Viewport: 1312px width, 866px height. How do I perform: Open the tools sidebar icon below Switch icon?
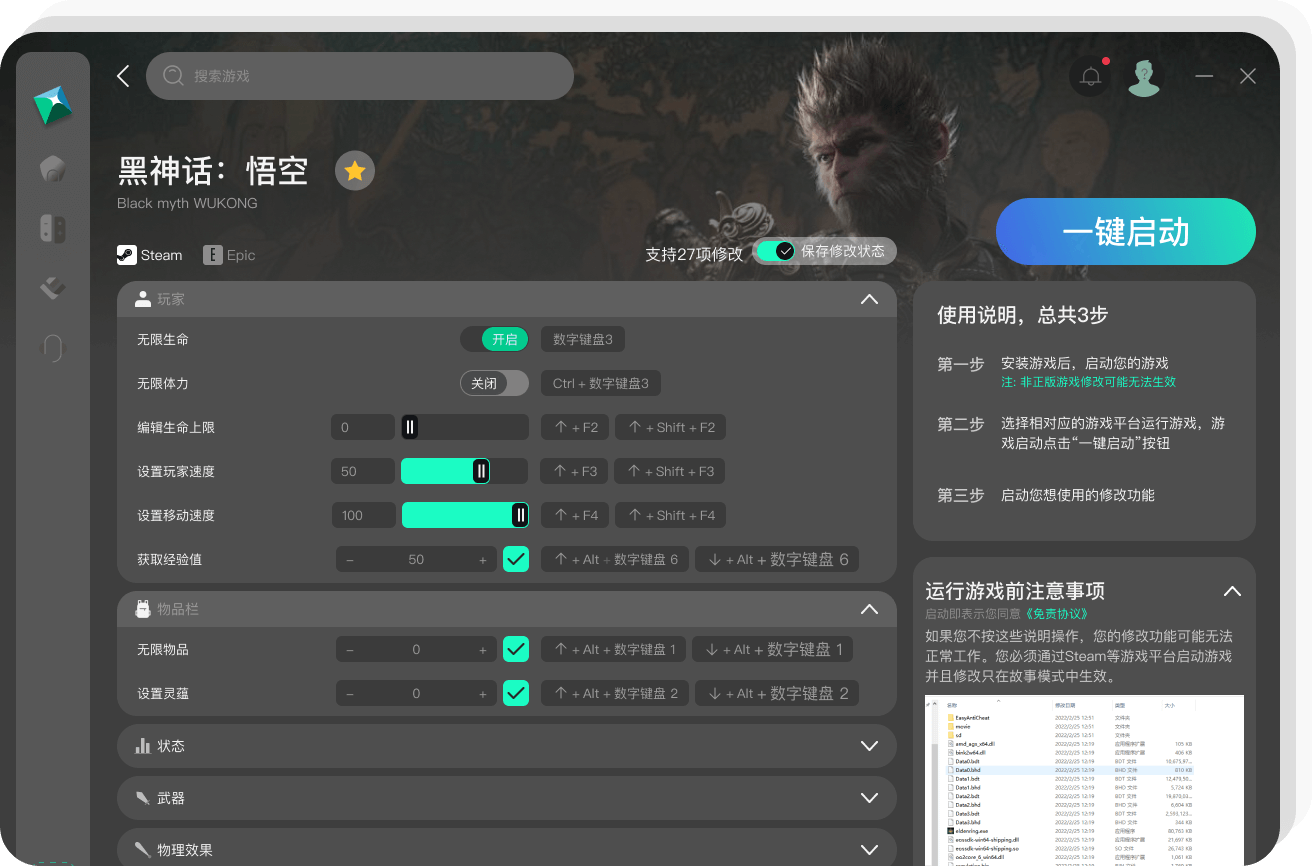pos(53,288)
